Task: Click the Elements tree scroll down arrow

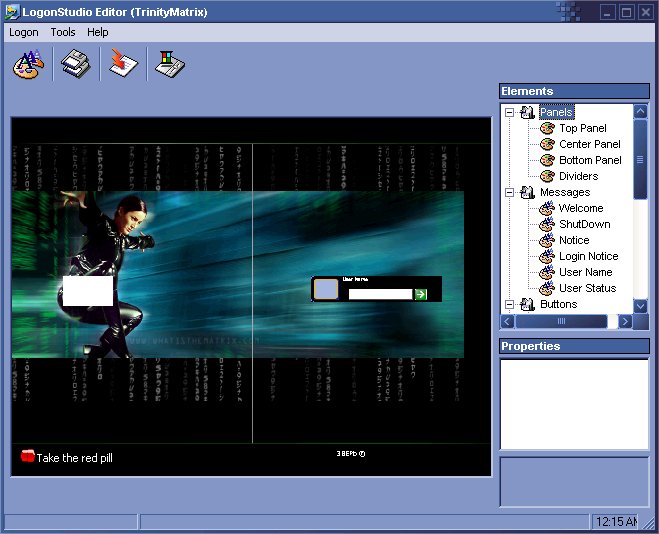Action: click(641, 306)
